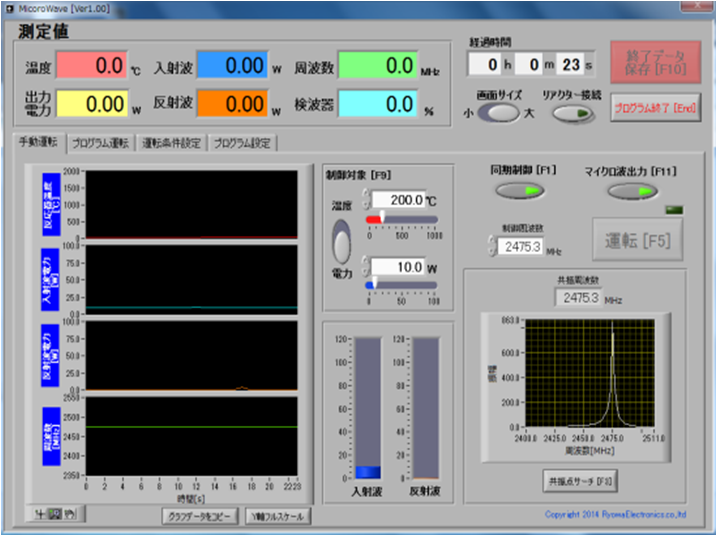Open the 運転条件設定 tab
717x536 pixels.
(x=171, y=143)
